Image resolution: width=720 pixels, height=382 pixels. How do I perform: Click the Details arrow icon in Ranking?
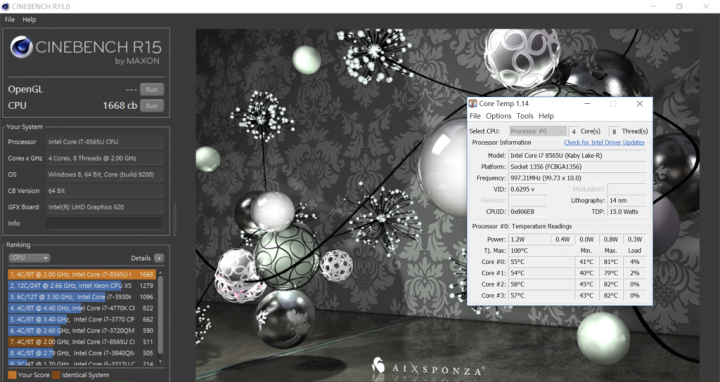tap(159, 258)
